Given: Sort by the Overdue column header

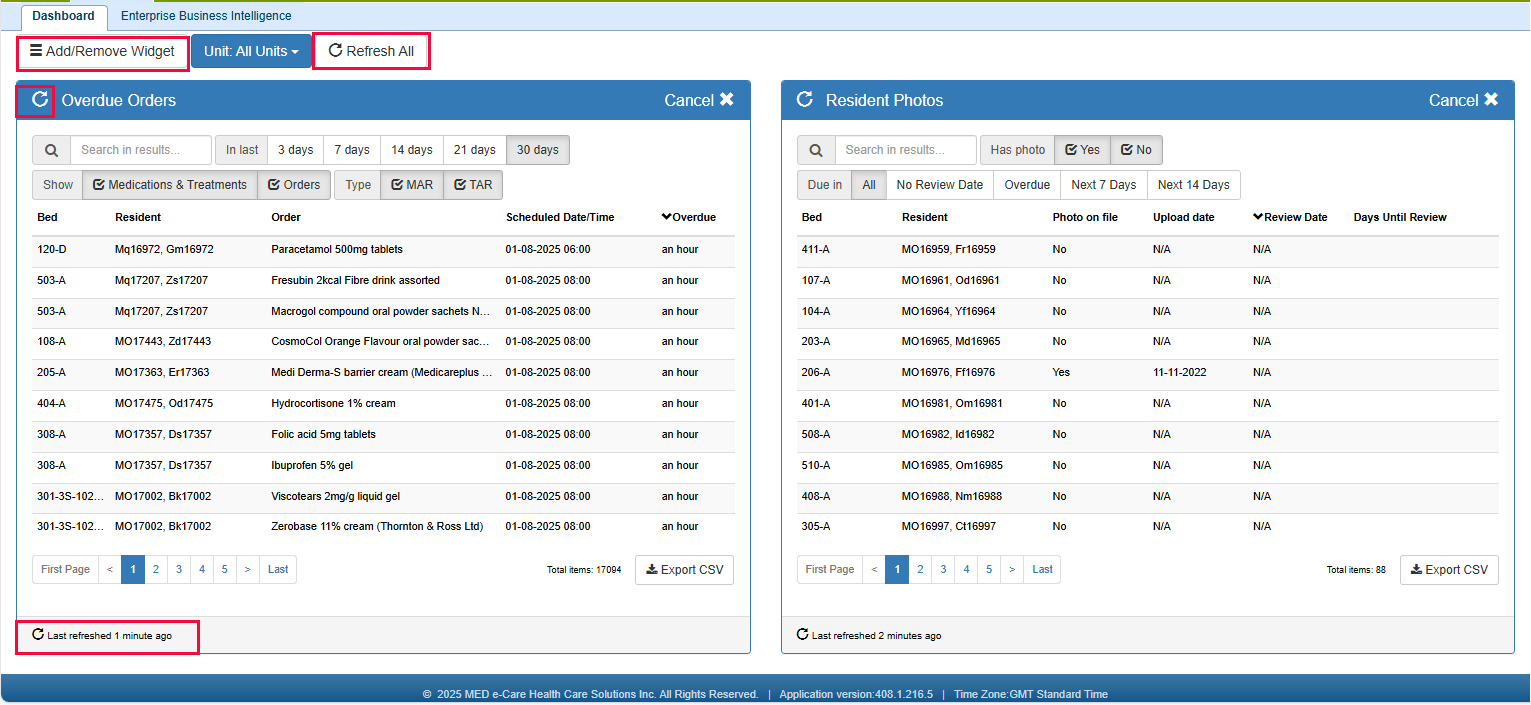Looking at the screenshot, I should click(x=688, y=217).
